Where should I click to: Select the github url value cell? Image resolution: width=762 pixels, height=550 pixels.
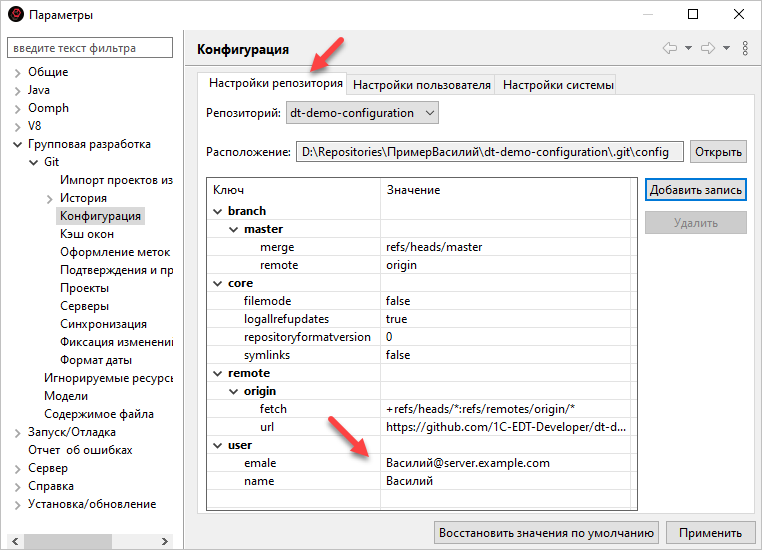tap(505, 427)
